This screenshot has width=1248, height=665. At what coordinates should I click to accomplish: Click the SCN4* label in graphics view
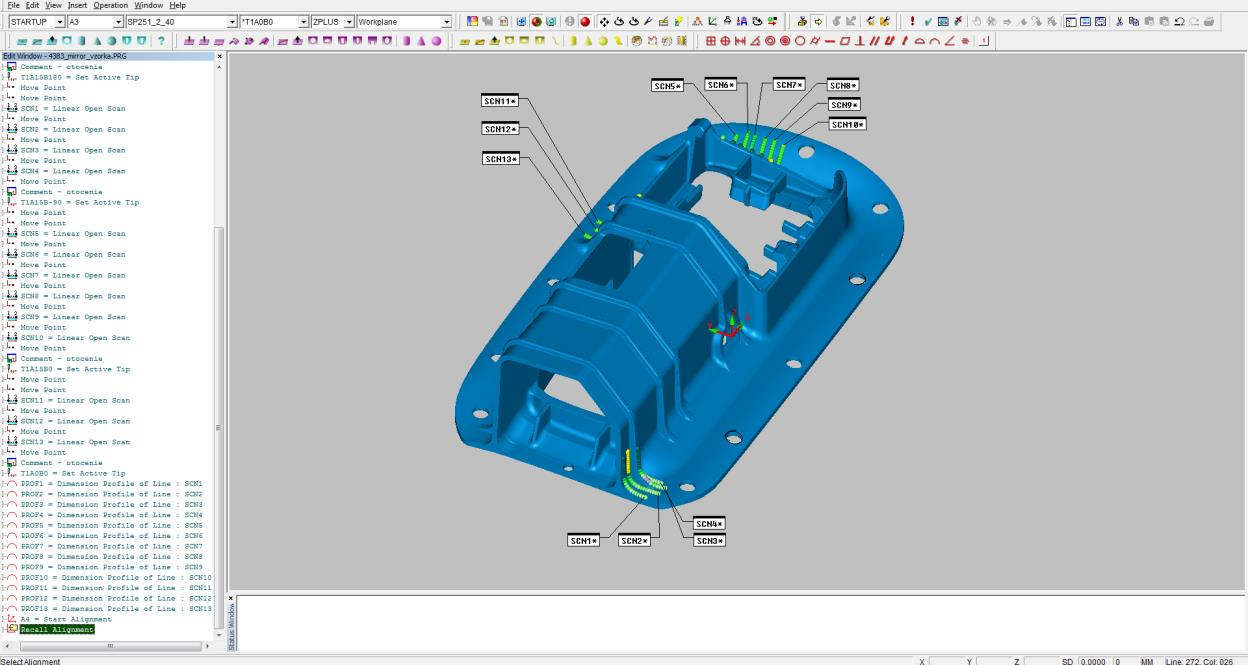coord(709,524)
